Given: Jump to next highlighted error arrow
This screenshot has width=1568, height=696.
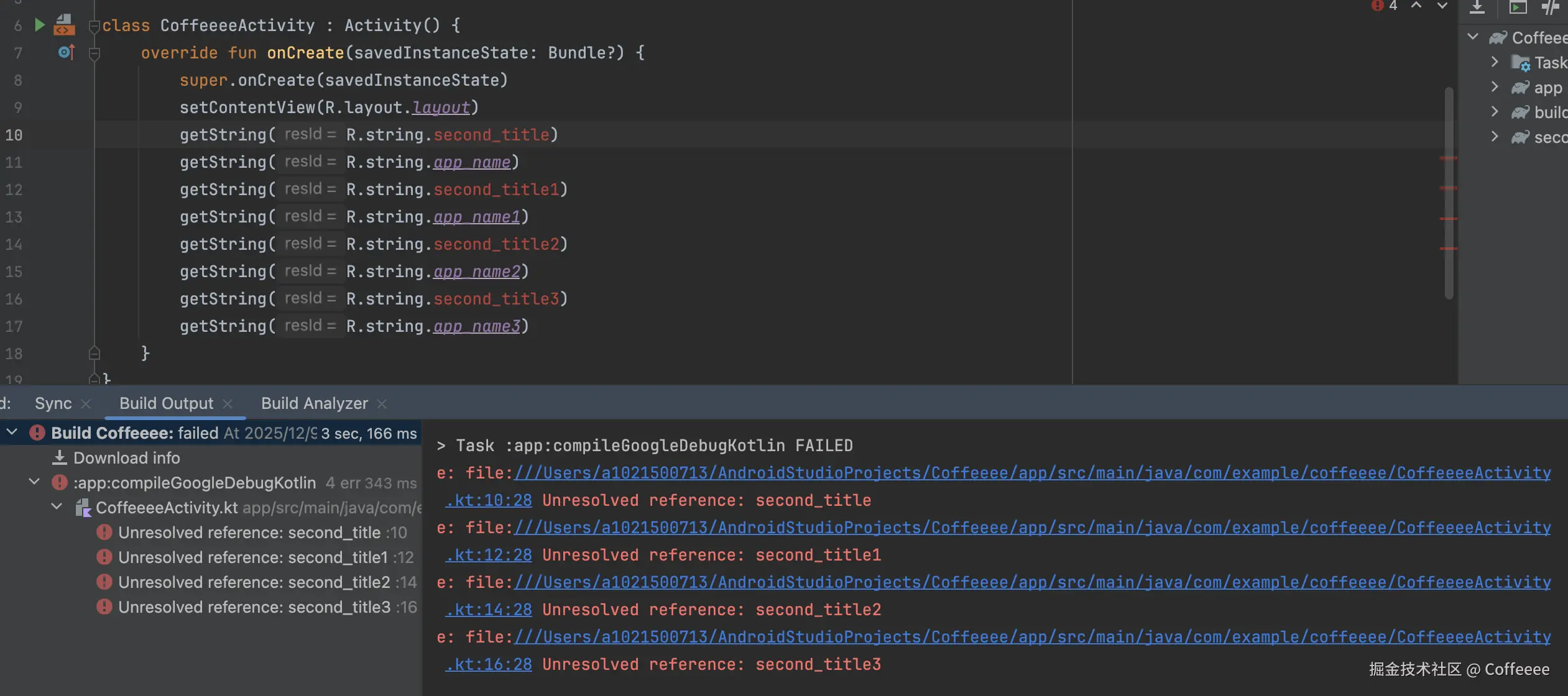Looking at the screenshot, I should 1442,6.
